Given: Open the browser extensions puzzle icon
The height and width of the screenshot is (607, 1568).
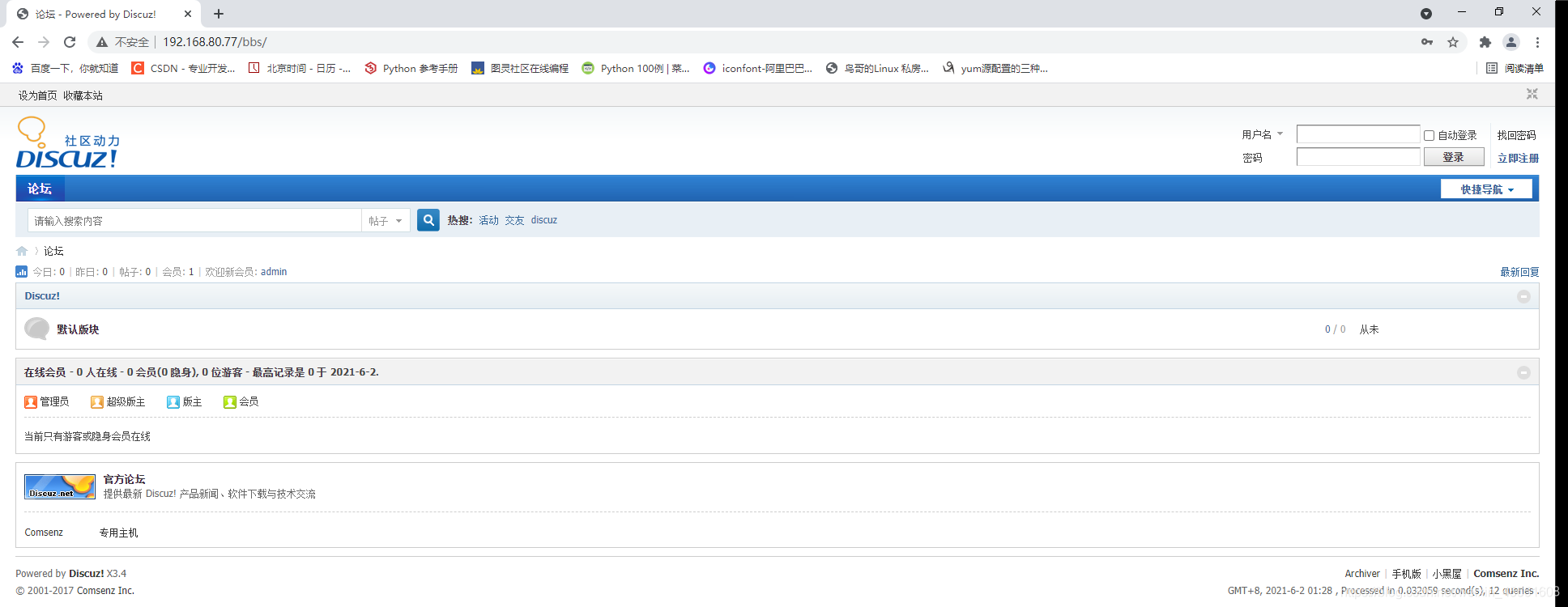Looking at the screenshot, I should (x=1485, y=42).
